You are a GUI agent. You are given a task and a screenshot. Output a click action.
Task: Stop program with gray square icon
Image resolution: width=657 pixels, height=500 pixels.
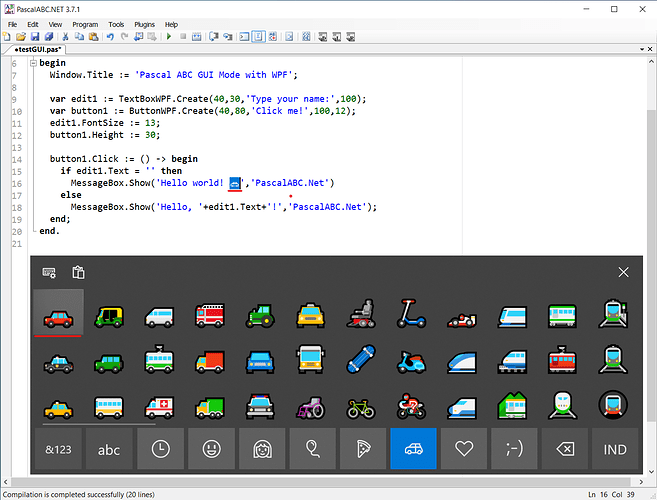click(x=183, y=37)
